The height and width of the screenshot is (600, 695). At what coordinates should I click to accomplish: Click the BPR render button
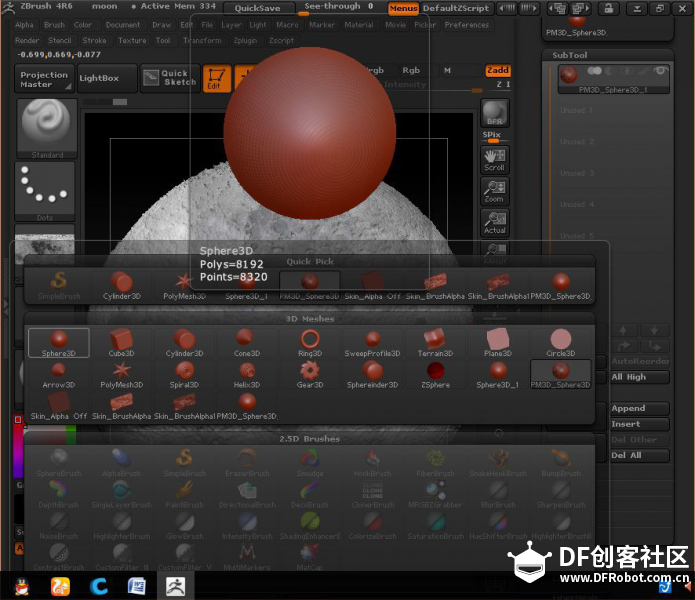click(x=495, y=113)
